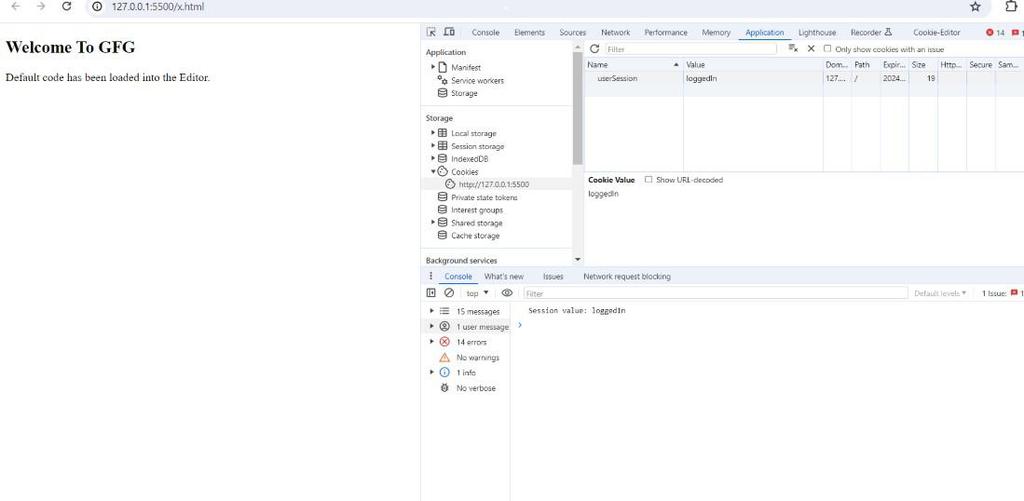The image size is (1024, 501).
Task: Click the 1 Issue flag in the console
Action: 1002,293
